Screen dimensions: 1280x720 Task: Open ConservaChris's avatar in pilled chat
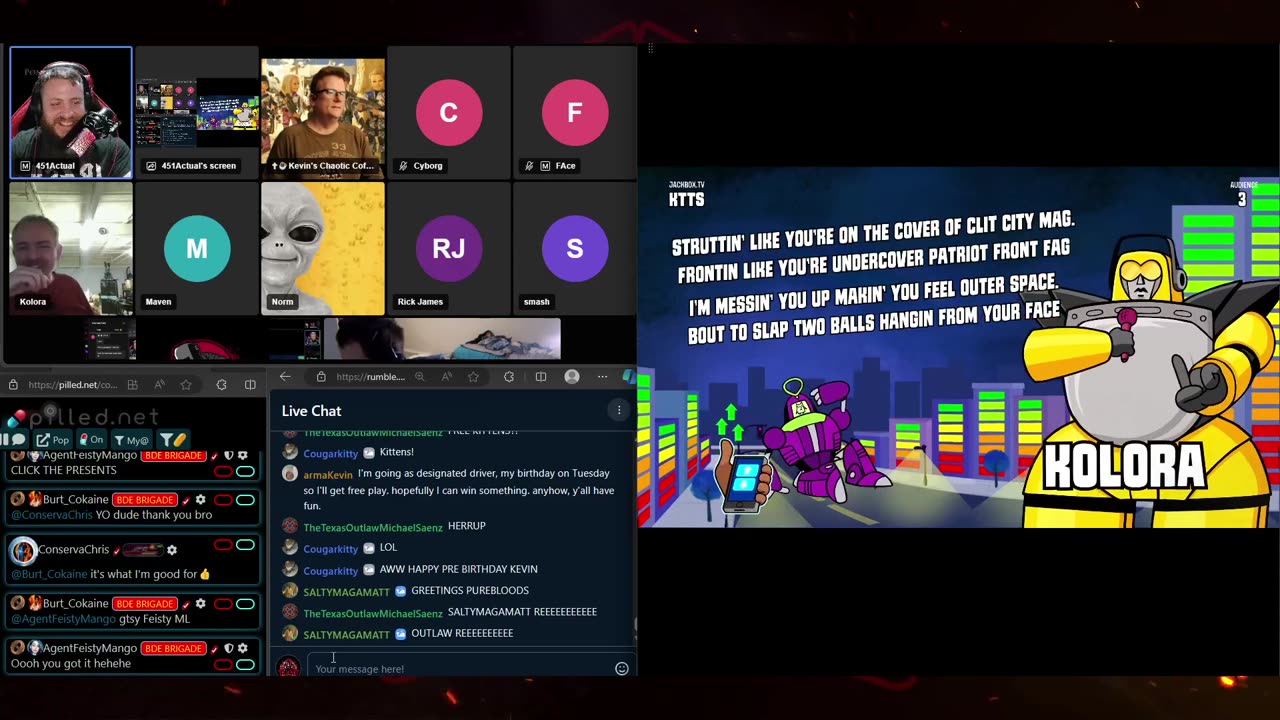23,550
